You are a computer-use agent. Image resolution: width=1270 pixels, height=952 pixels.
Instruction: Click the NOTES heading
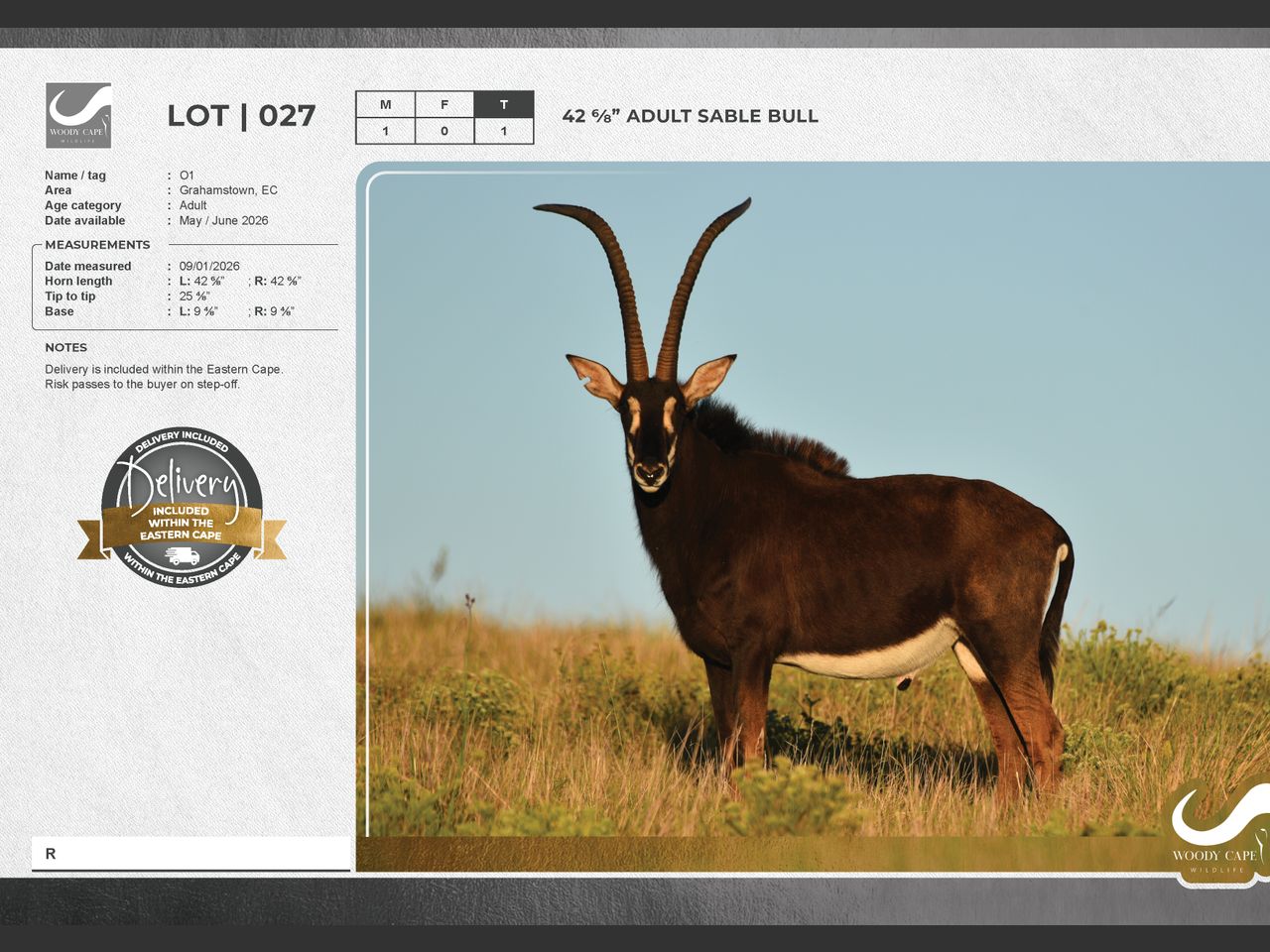tap(65, 347)
